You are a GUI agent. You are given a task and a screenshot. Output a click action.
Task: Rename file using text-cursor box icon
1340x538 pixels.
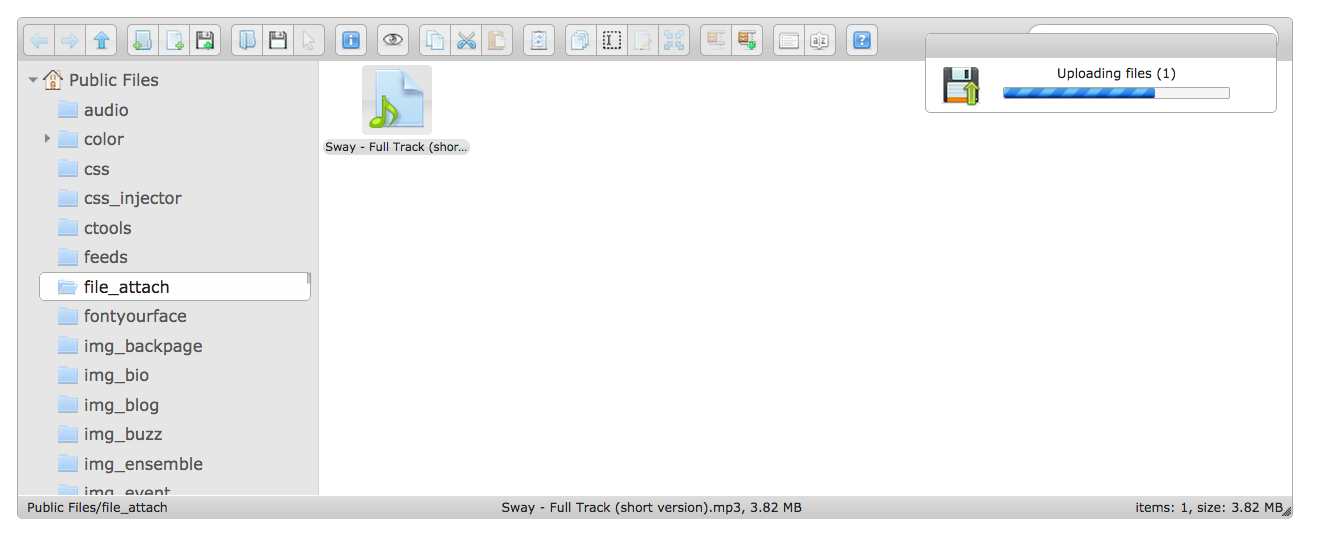pyautogui.click(x=612, y=40)
